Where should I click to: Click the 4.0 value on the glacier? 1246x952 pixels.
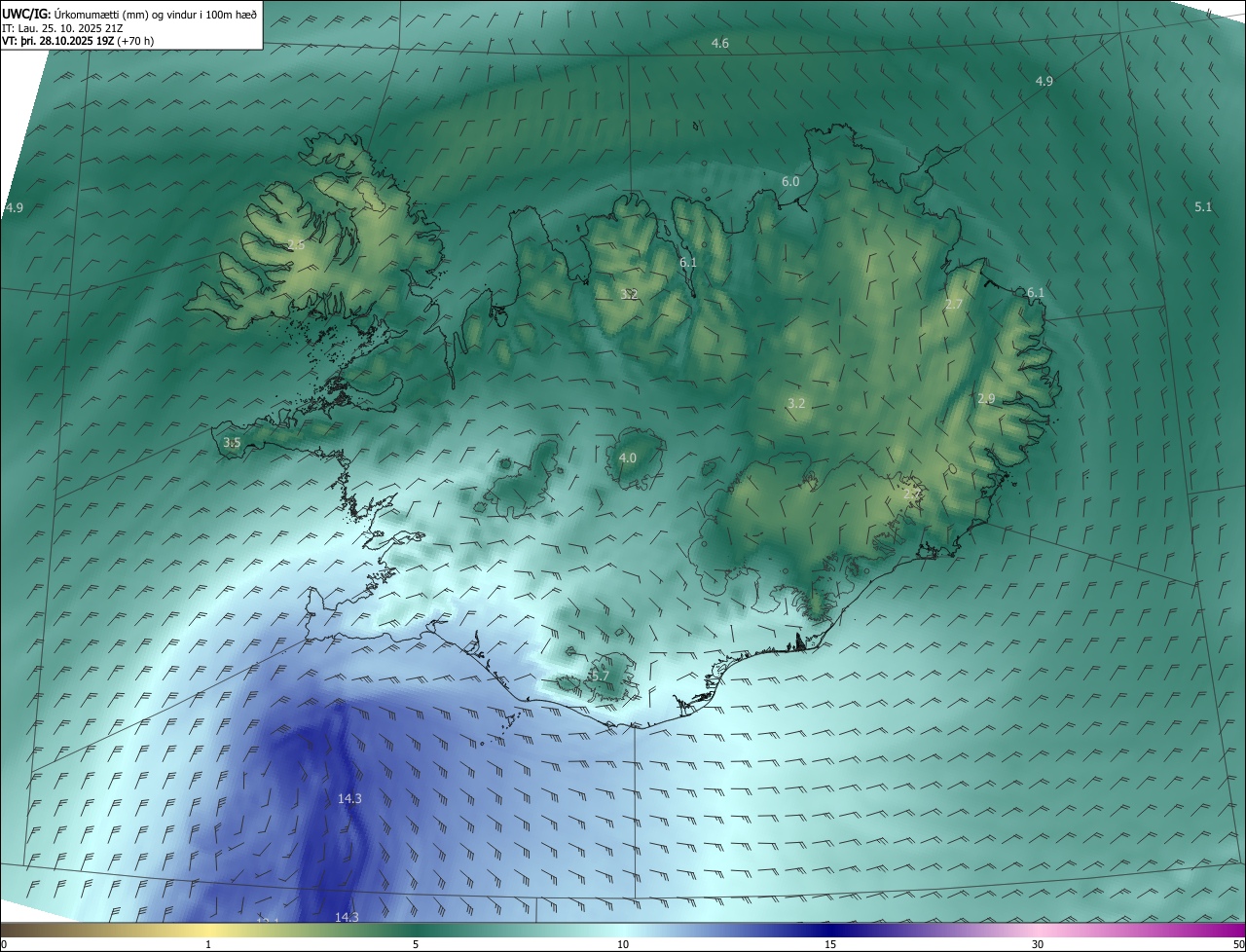pyautogui.click(x=628, y=458)
